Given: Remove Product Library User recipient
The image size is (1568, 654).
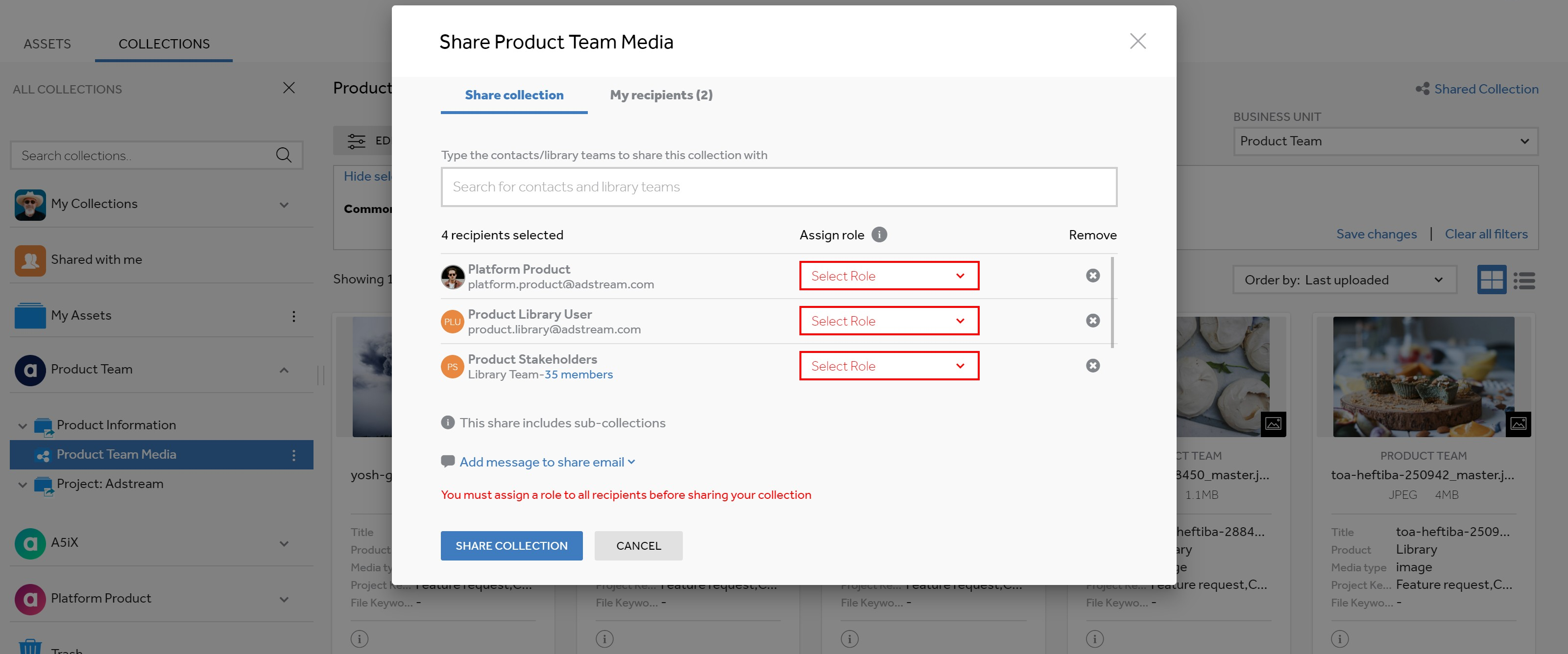Looking at the screenshot, I should 1093,321.
